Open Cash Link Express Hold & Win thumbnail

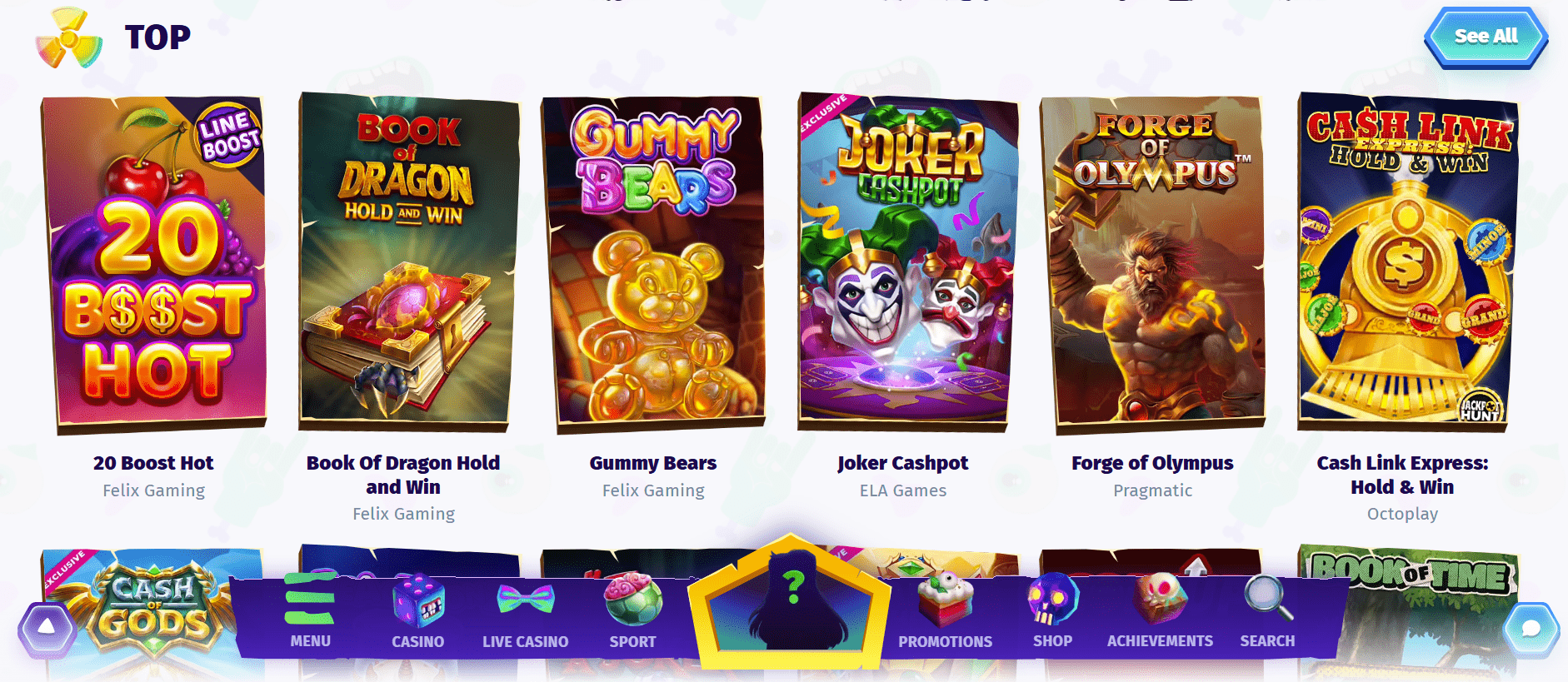[x=1406, y=263]
